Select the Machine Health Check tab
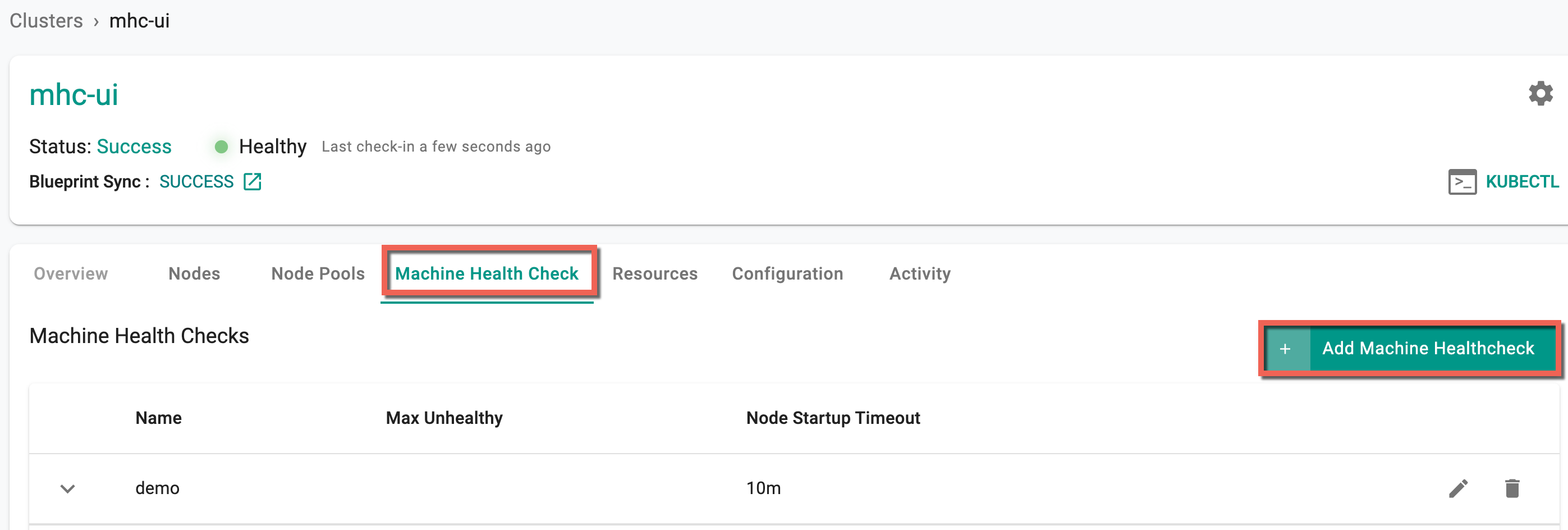The width and height of the screenshot is (1568, 530). [487, 273]
